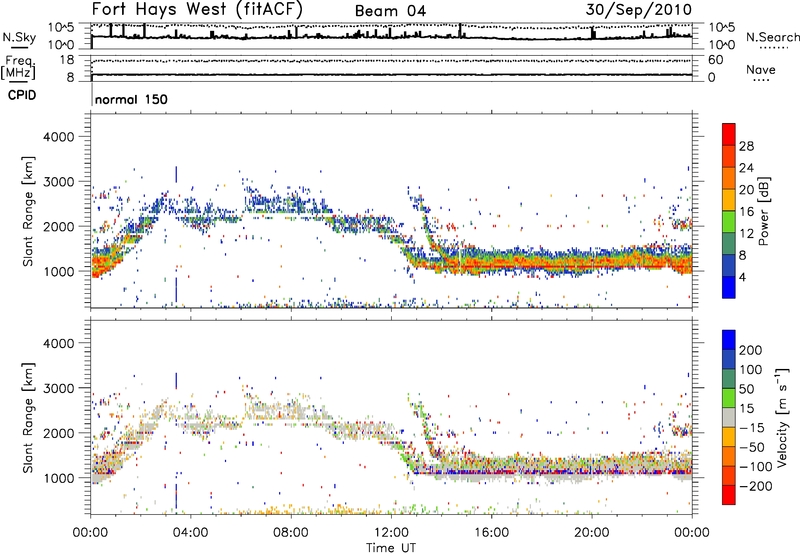This screenshot has width=800, height=554.
Task: Click the '-15' label on Velocity colorbar
Action: tap(751, 427)
